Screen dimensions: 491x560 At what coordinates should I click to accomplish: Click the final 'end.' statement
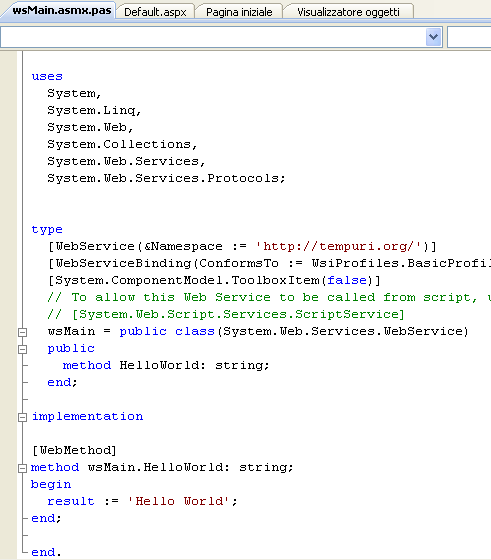(x=46, y=552)
